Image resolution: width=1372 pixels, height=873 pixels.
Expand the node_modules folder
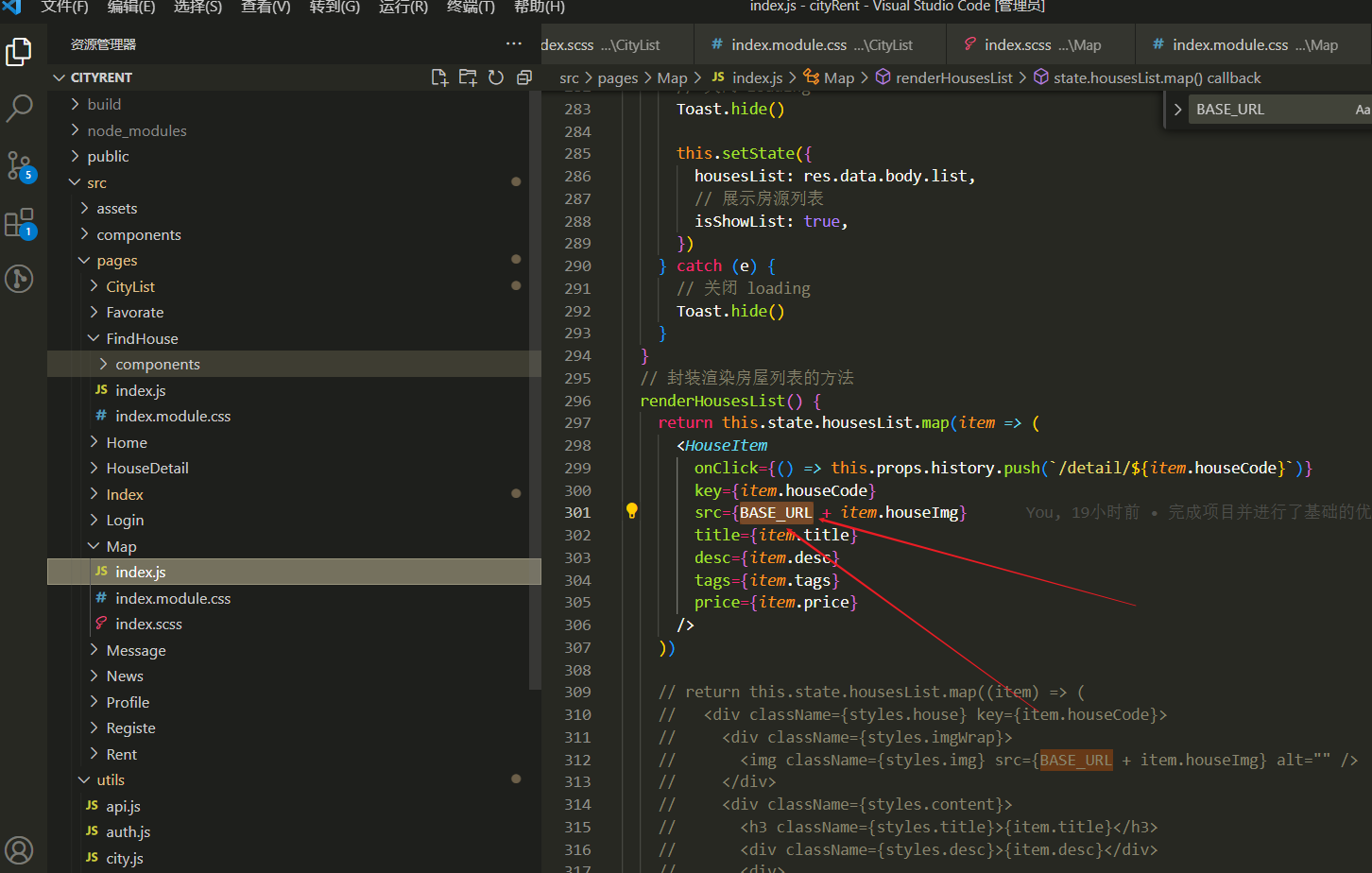pyautogui.click(x=295, y=130)
